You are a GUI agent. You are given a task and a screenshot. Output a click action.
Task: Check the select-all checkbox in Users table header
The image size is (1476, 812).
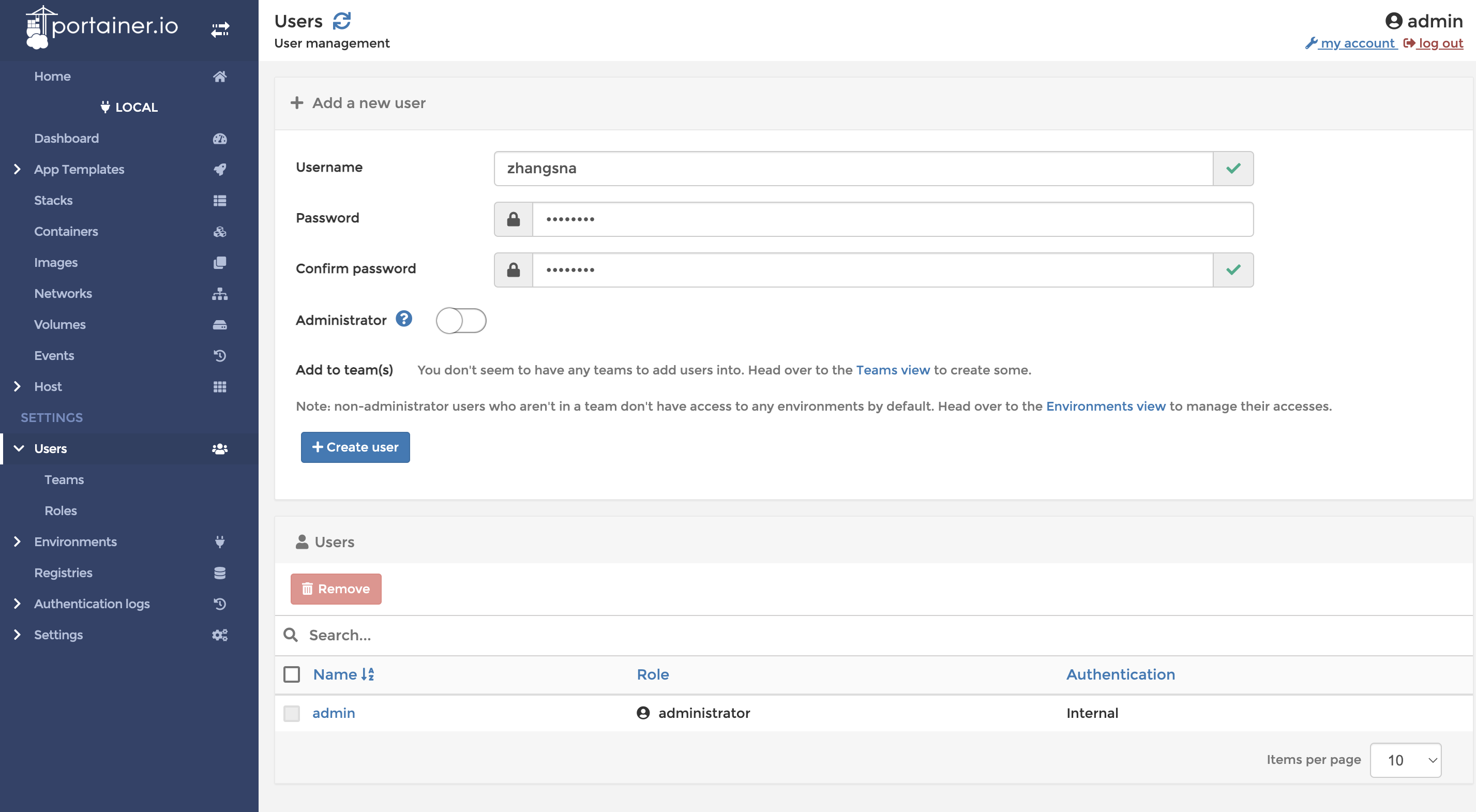(x=292, y=674)
